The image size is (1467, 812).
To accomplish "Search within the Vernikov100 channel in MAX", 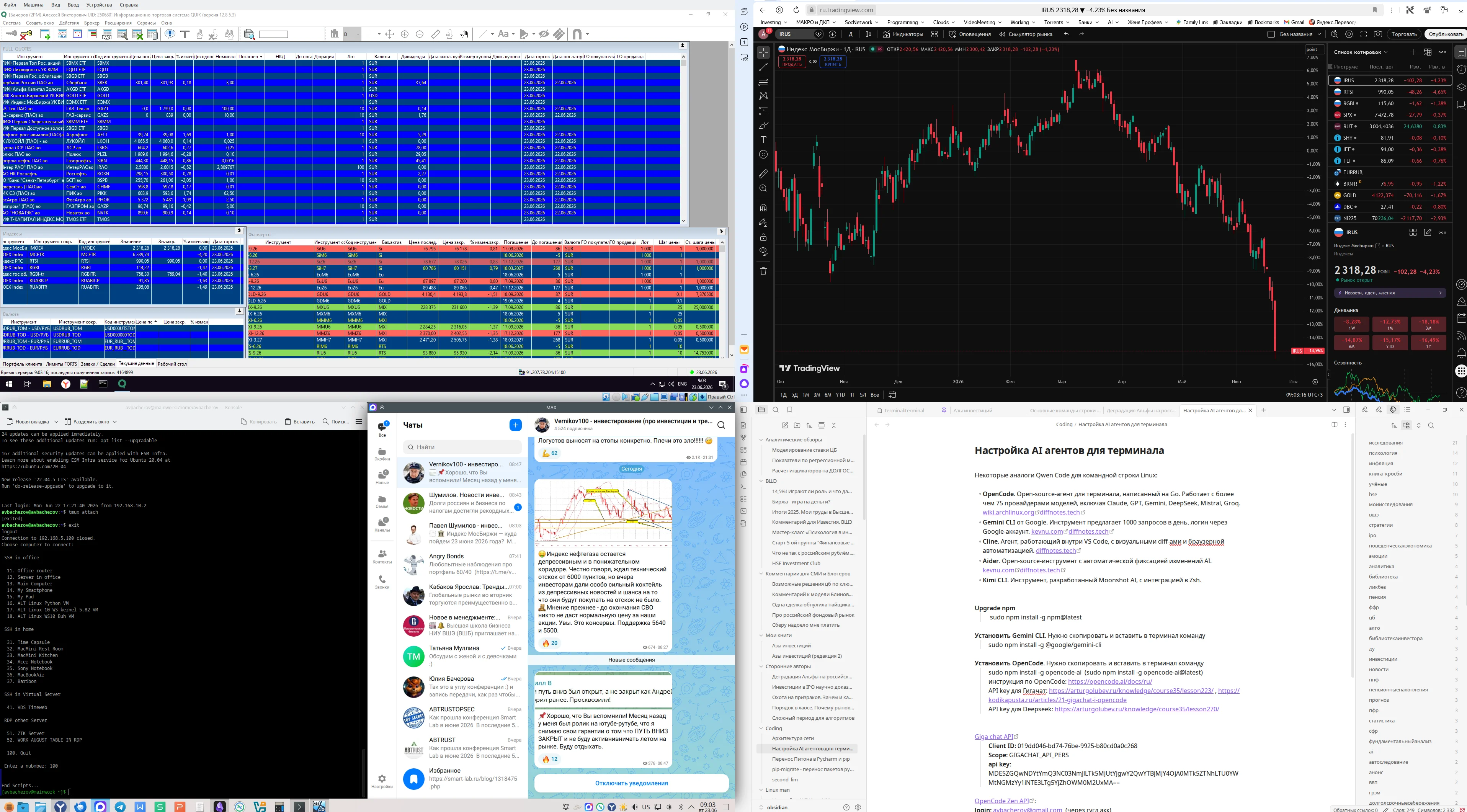I will (722, 425).
